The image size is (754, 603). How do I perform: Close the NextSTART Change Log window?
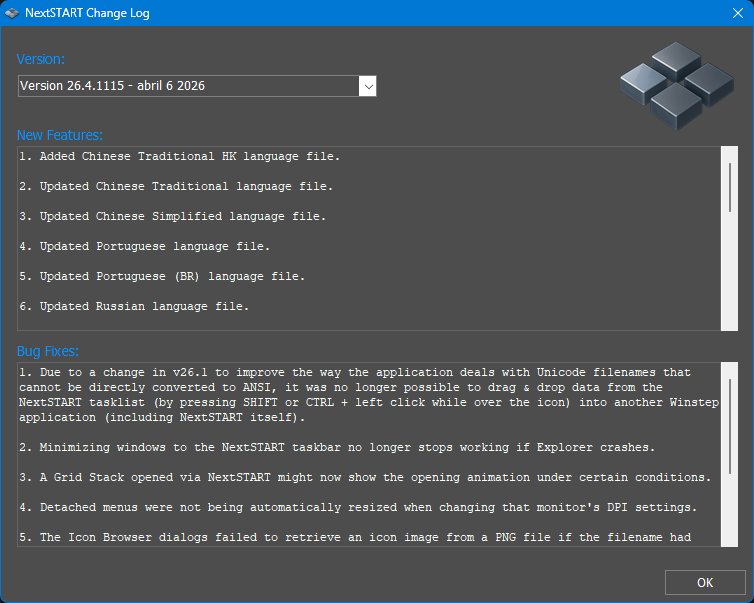[x=738, y=13]
